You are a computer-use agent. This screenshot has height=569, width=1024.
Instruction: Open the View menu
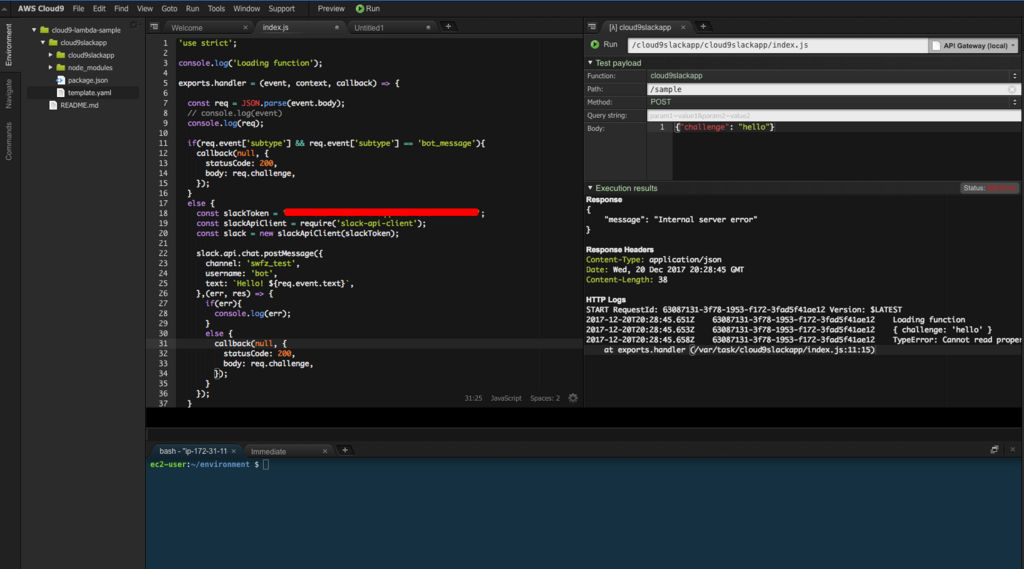pos(145,8)
